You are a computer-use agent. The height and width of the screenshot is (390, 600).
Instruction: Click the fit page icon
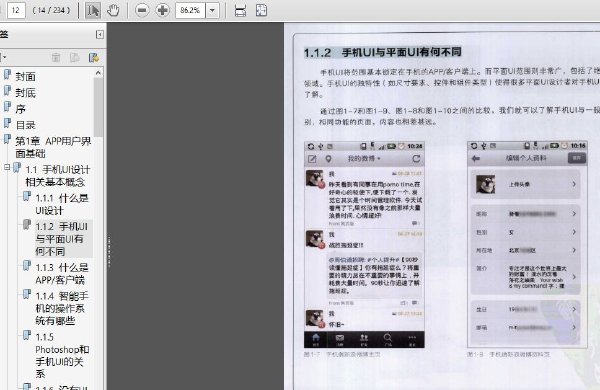tap(261, 10)
